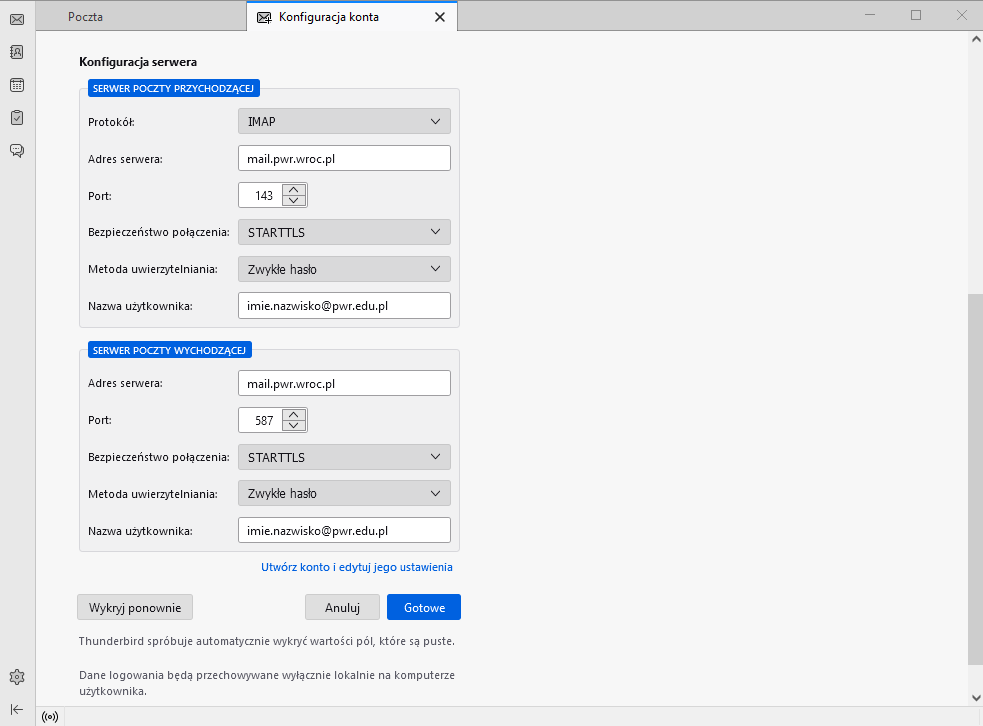Decrease outgoing port 587 with down arrow
The image size is (983, 726).
(x=294, y=425)
